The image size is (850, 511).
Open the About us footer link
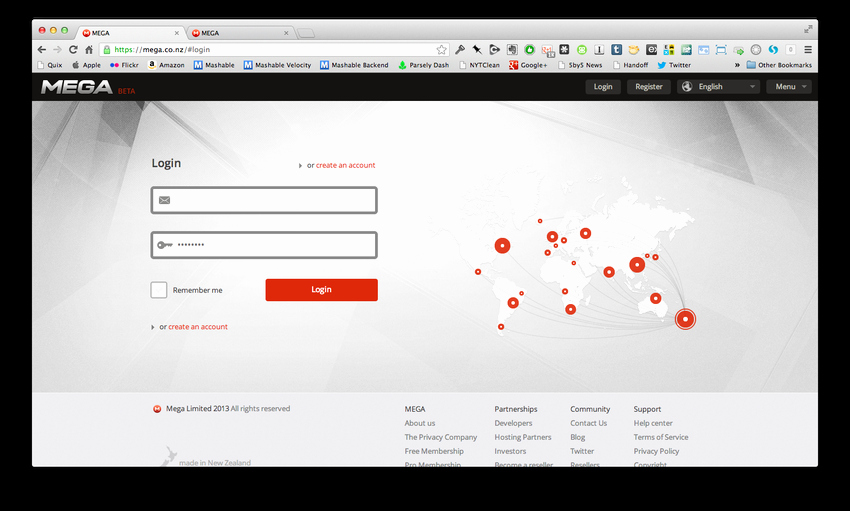(420, 423)
